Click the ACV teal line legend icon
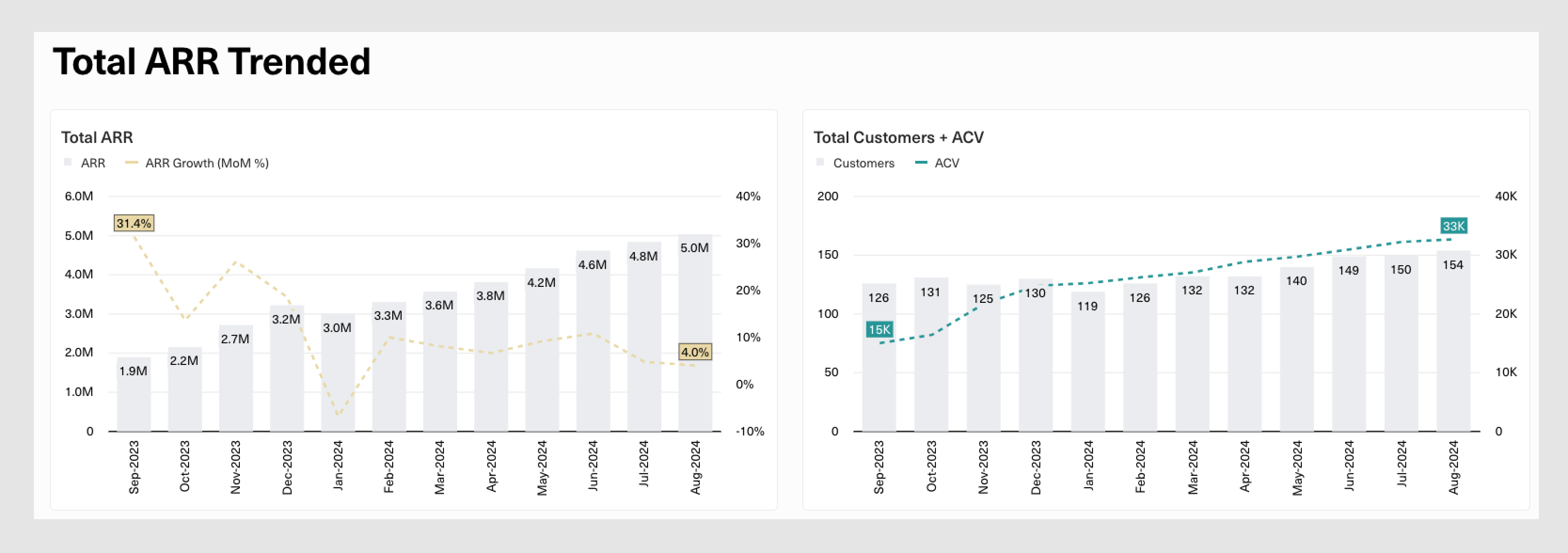 tap(923, 163)
